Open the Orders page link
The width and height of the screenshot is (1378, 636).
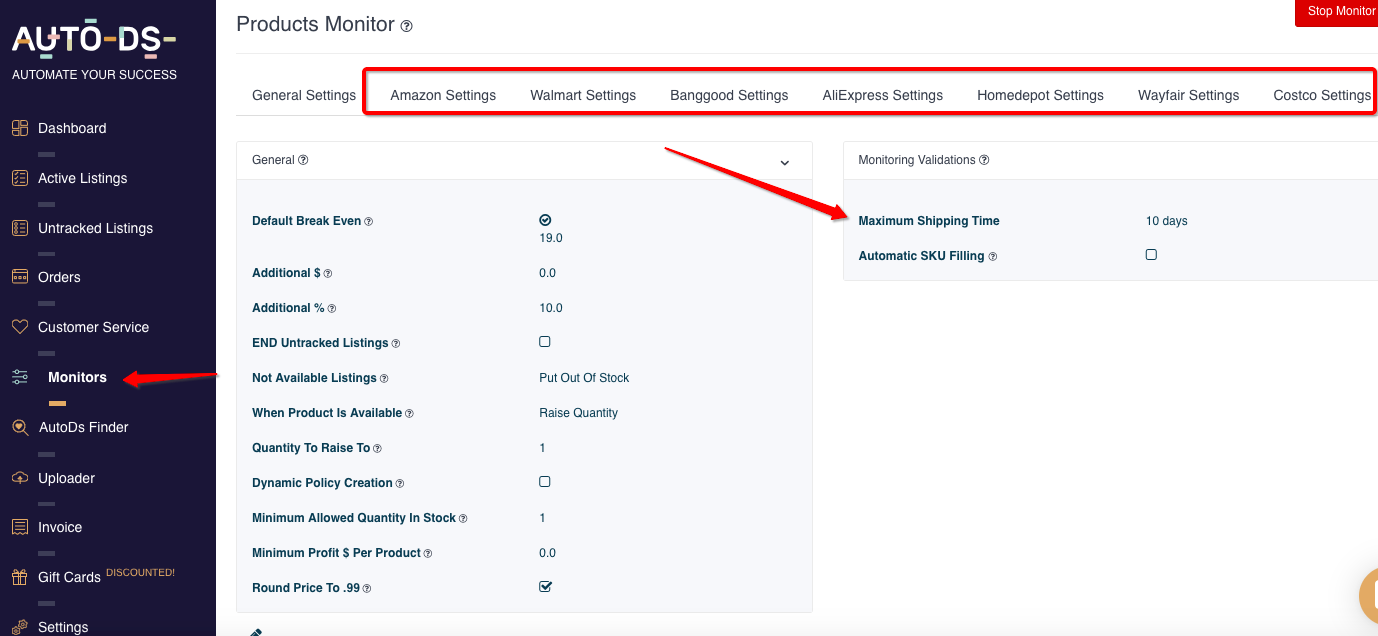pyautogui.click(x=59, y=277)
